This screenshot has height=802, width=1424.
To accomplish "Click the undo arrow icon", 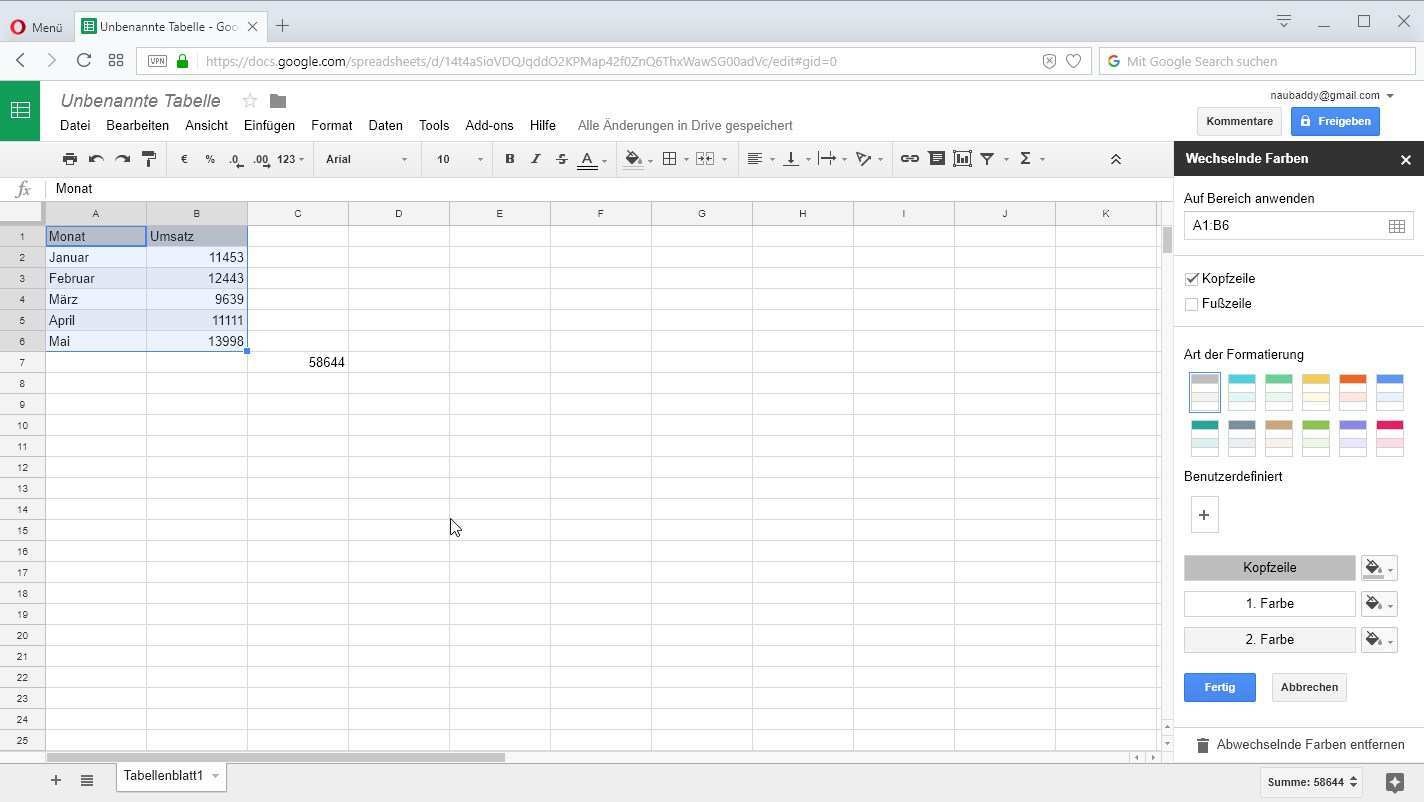I will (96, 159).
